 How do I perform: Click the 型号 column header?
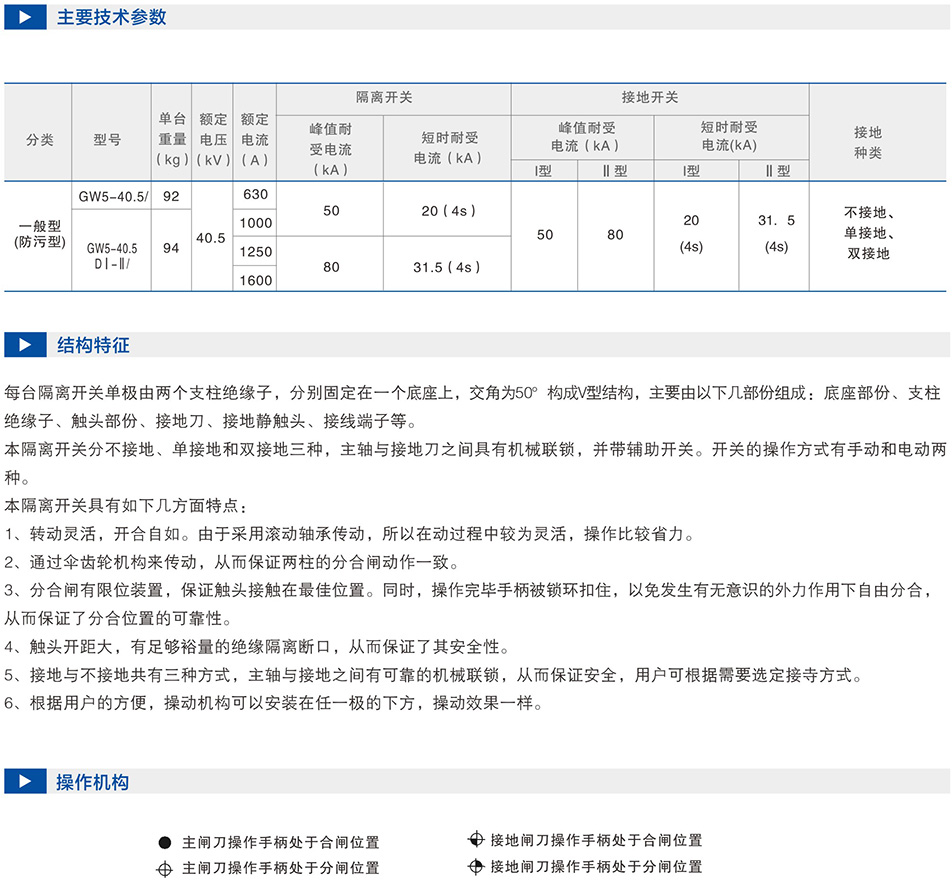coord(108,140)
